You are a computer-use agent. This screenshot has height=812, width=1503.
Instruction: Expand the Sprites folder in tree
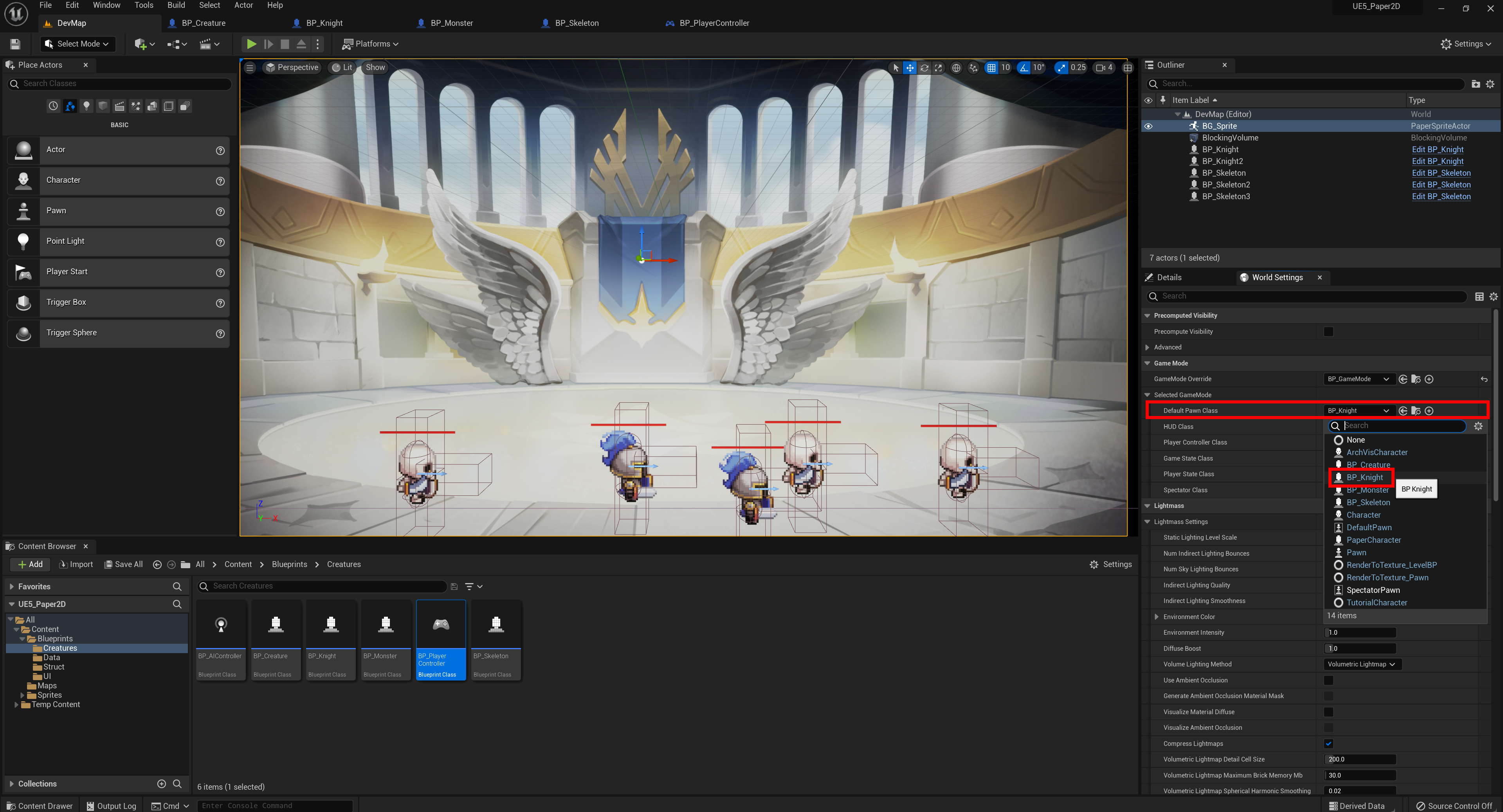click(23, 695)
